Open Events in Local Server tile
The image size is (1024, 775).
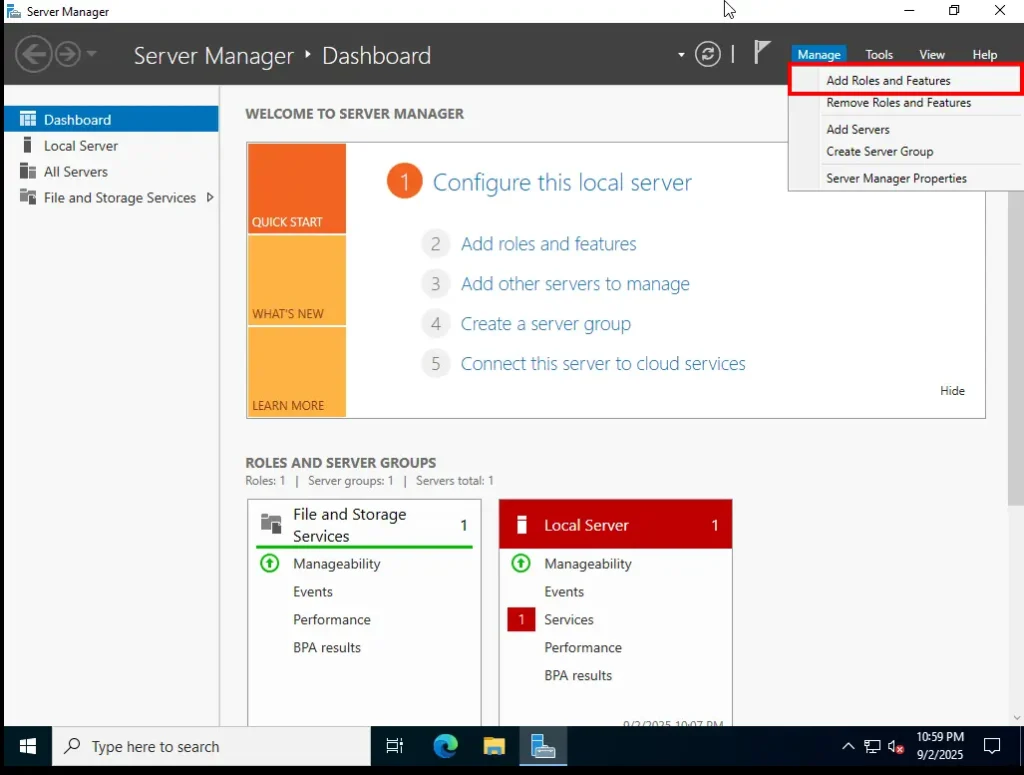[x=564, y=592]
